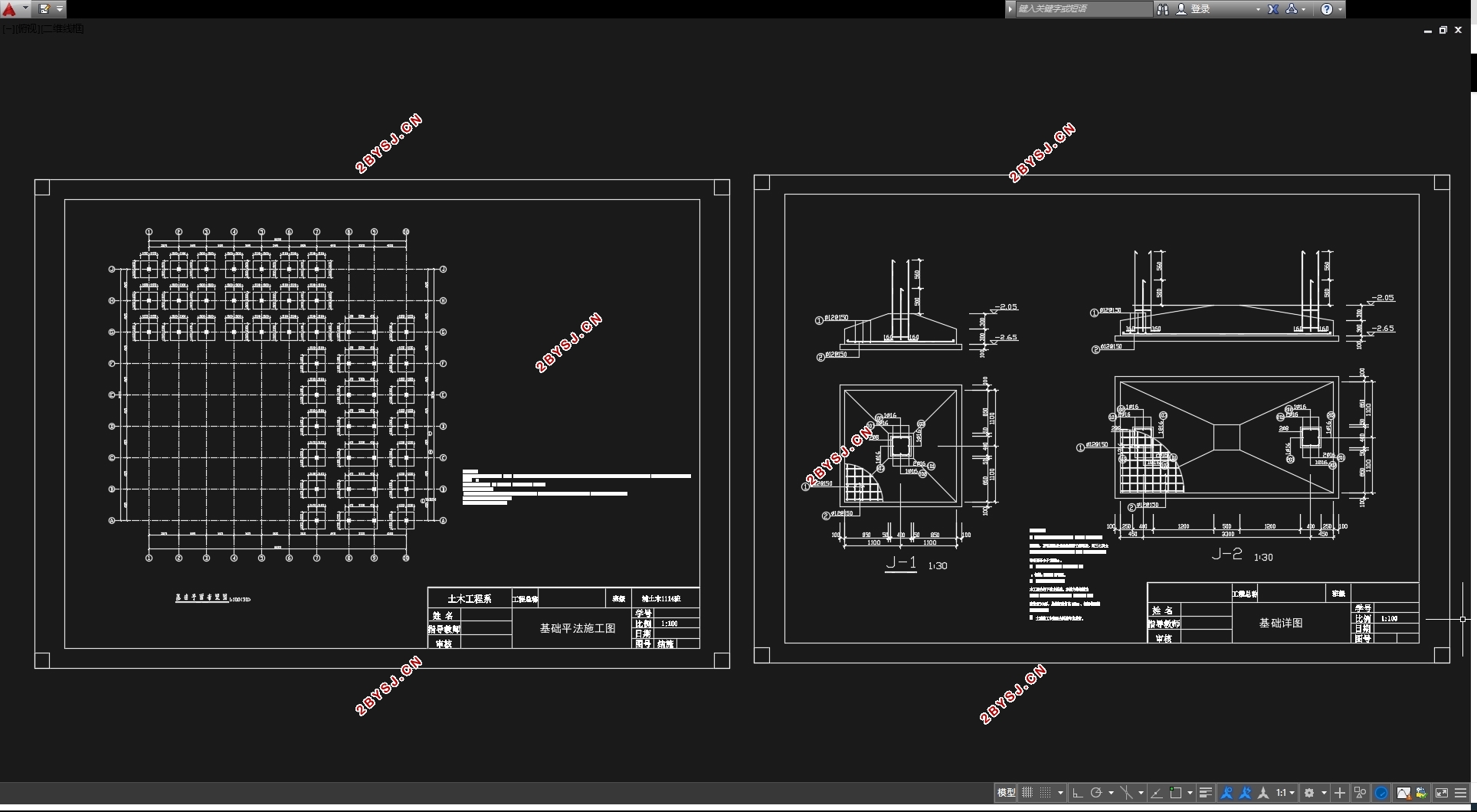The height and width of the screenshot is (812, 1477).
Task: Toggle polar tracking in status bar
Action: pyautogui.click(x=1095, y=793)
